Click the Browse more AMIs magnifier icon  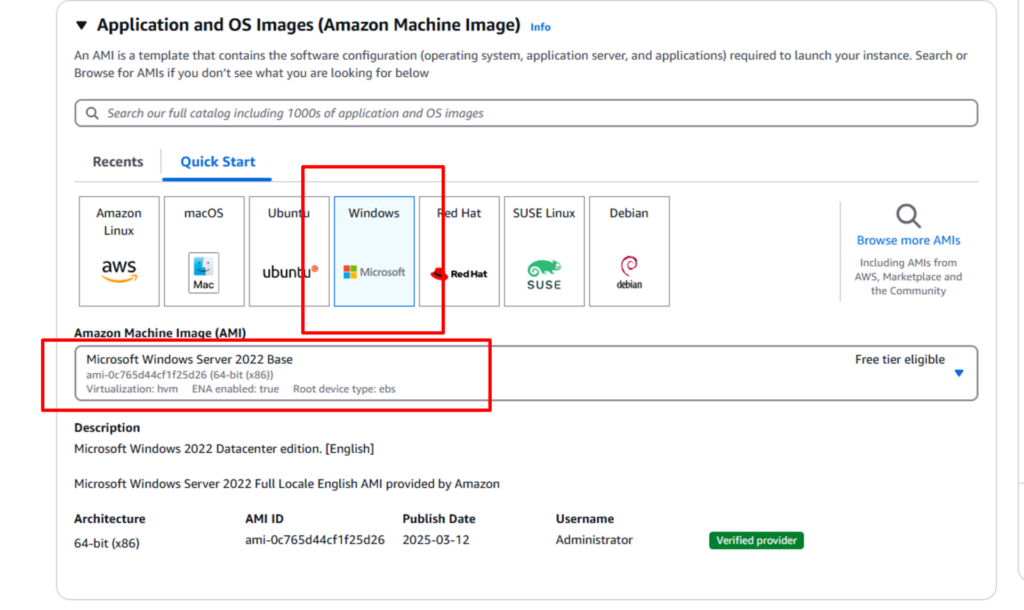(x=908, y=216)
